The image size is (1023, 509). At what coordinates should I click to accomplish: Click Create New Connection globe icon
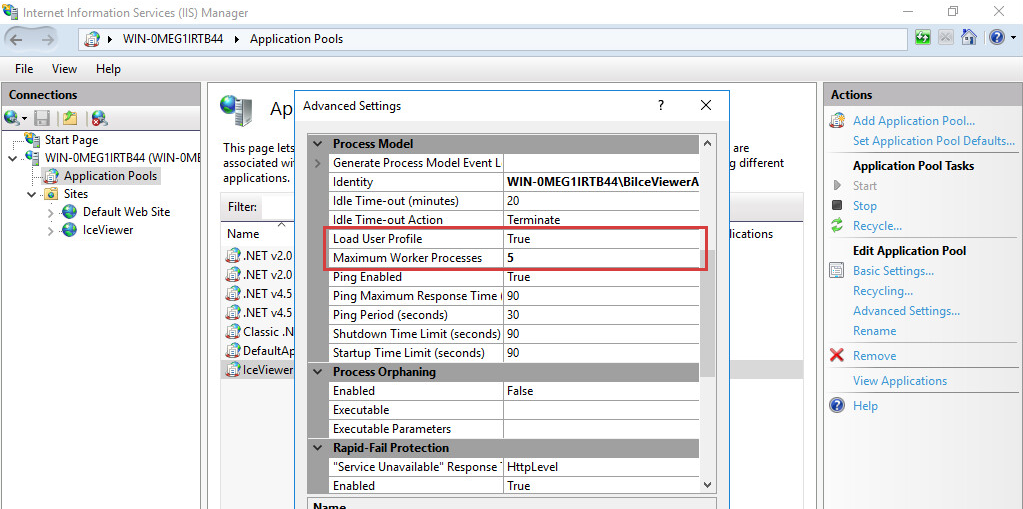(12, 118)
